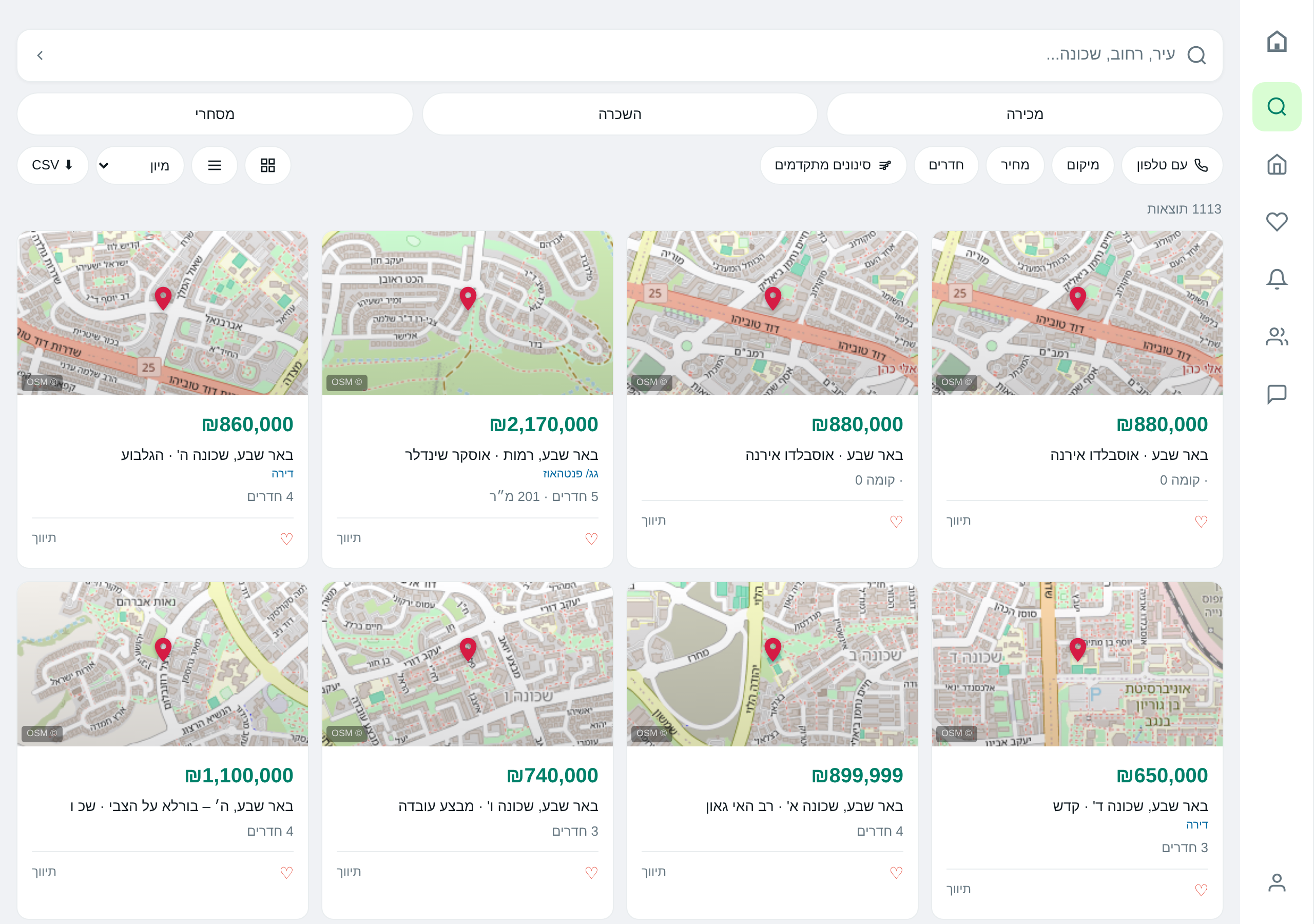Open map thumbnail of ₪1,100,000 listing

[x=163, y=664]
